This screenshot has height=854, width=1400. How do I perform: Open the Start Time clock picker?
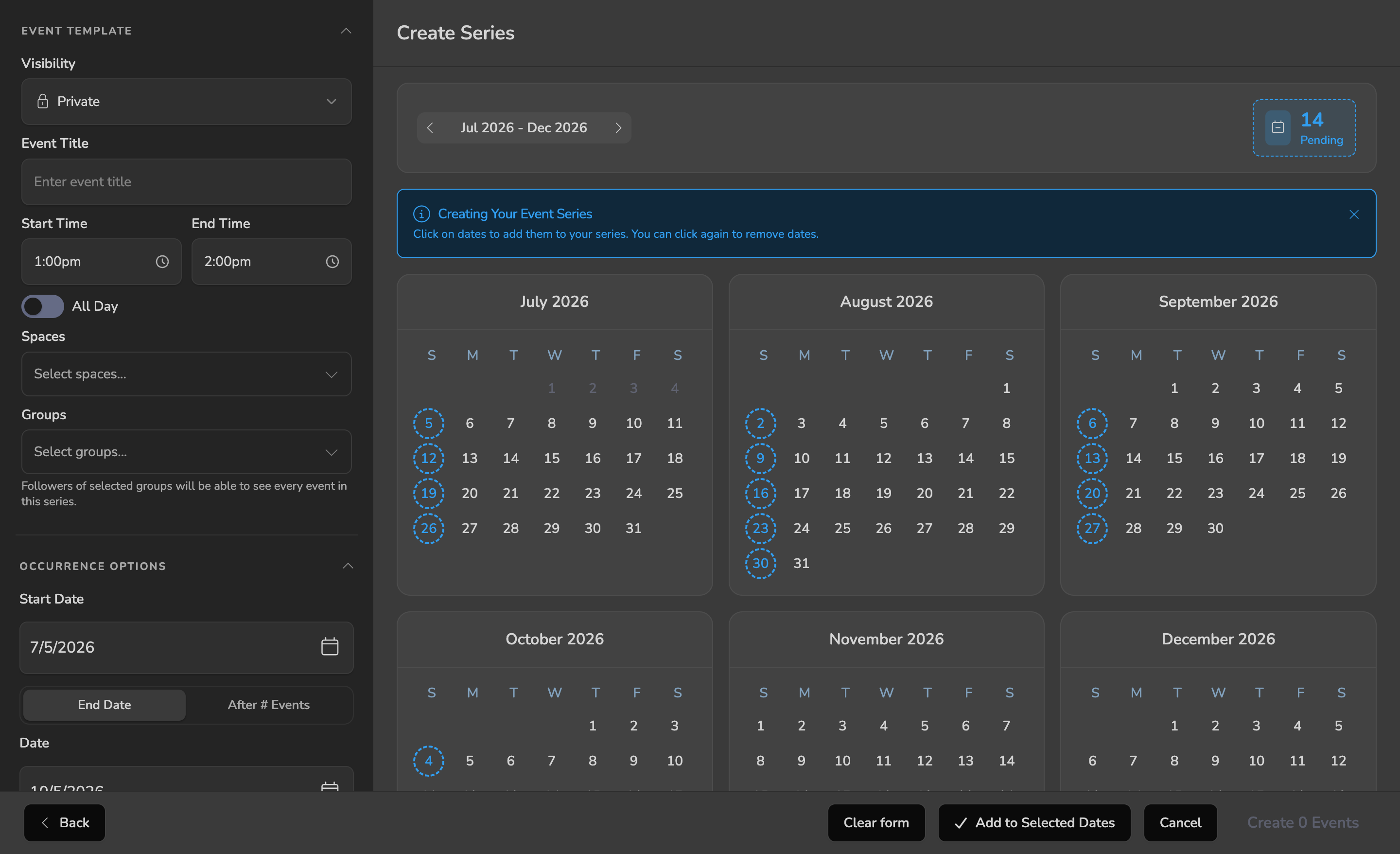(x=162, y=262)
